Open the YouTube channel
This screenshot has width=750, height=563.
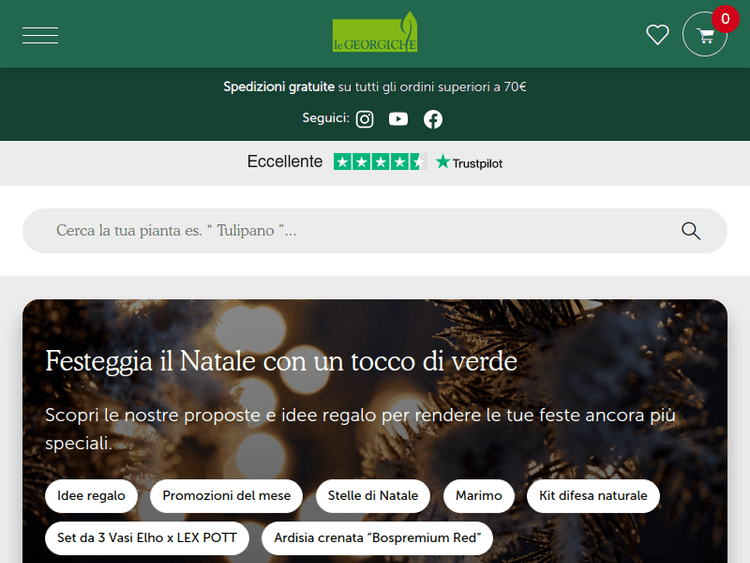398,119
